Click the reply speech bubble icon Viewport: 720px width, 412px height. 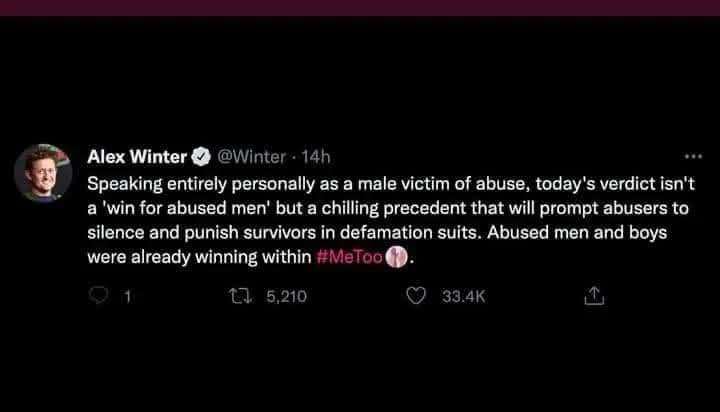coord(99,296)
